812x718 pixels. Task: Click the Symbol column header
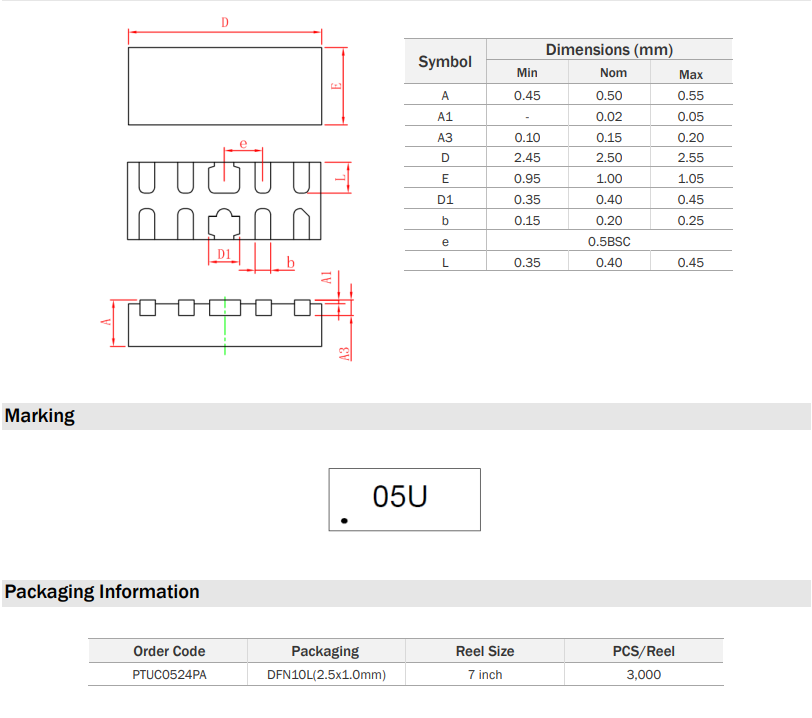click(x=445, y=62)
